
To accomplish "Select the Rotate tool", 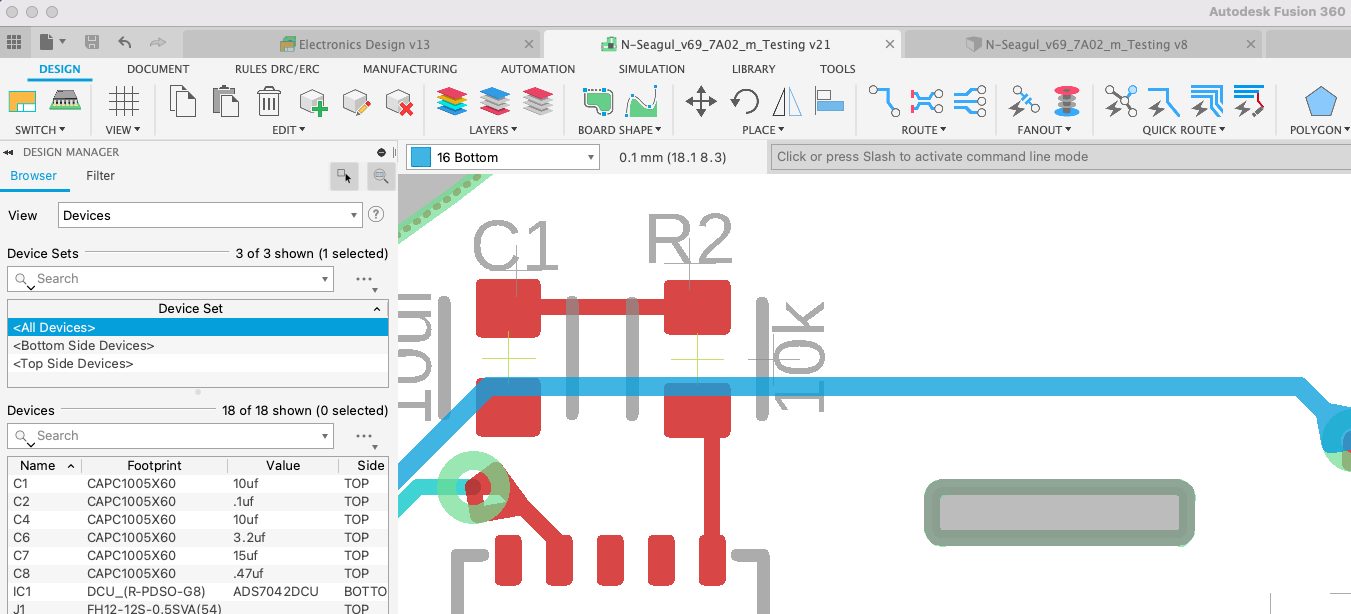I will [744, 102].
